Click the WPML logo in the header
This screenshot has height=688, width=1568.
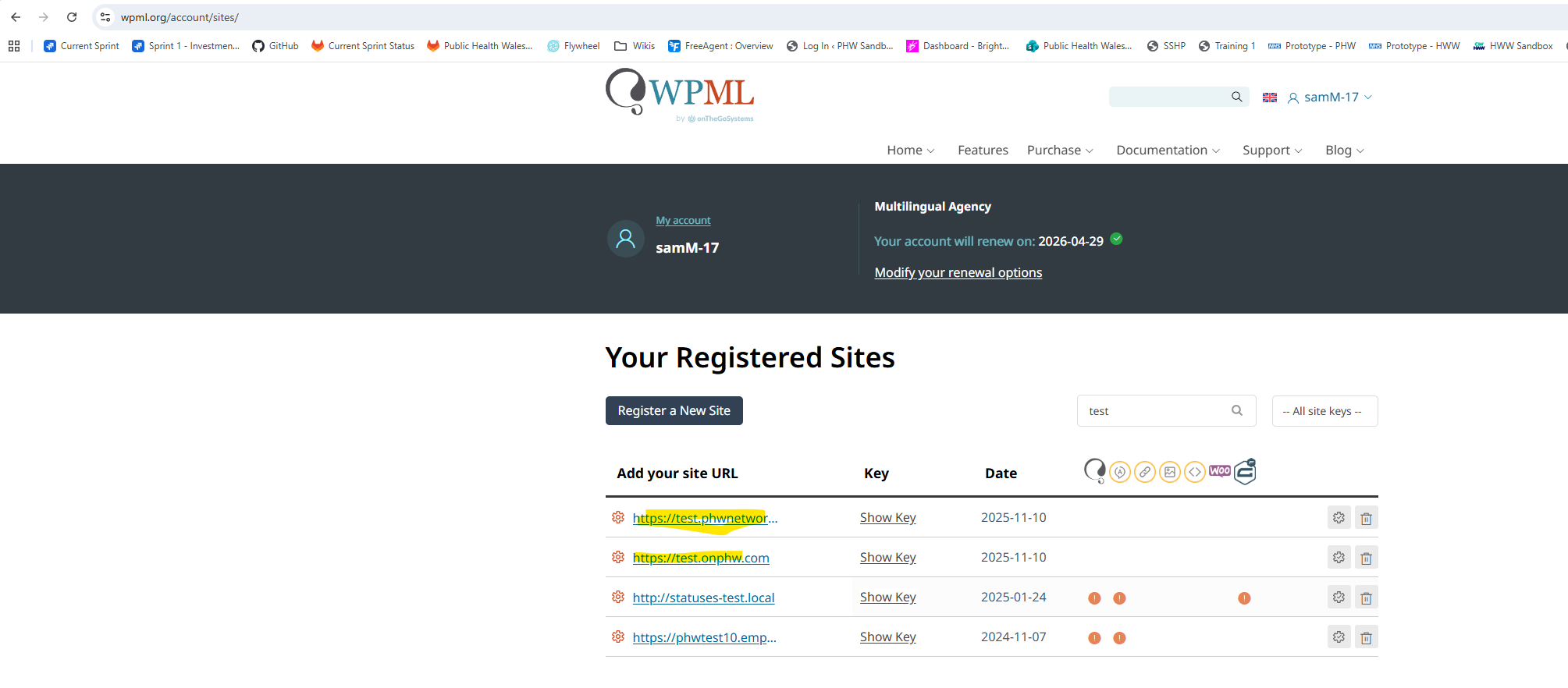(x=680, y=96)
